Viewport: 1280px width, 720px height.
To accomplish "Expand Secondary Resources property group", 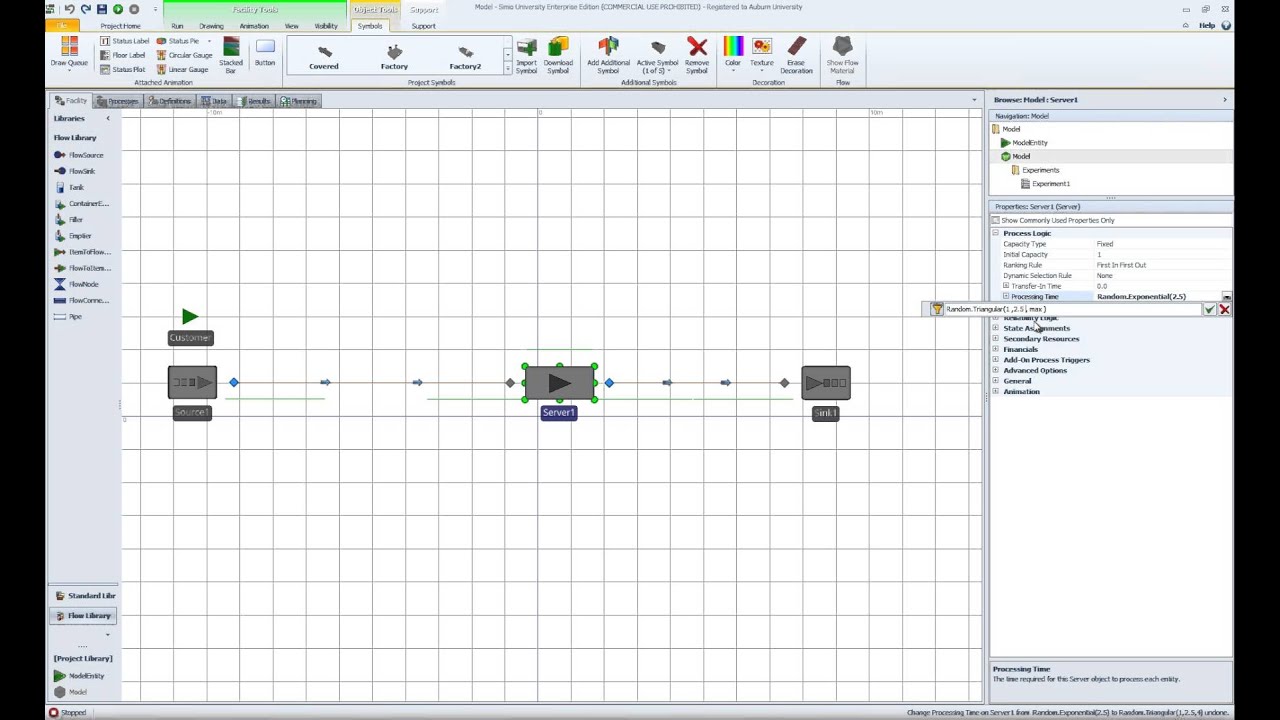I will click(x=996, y=339).
